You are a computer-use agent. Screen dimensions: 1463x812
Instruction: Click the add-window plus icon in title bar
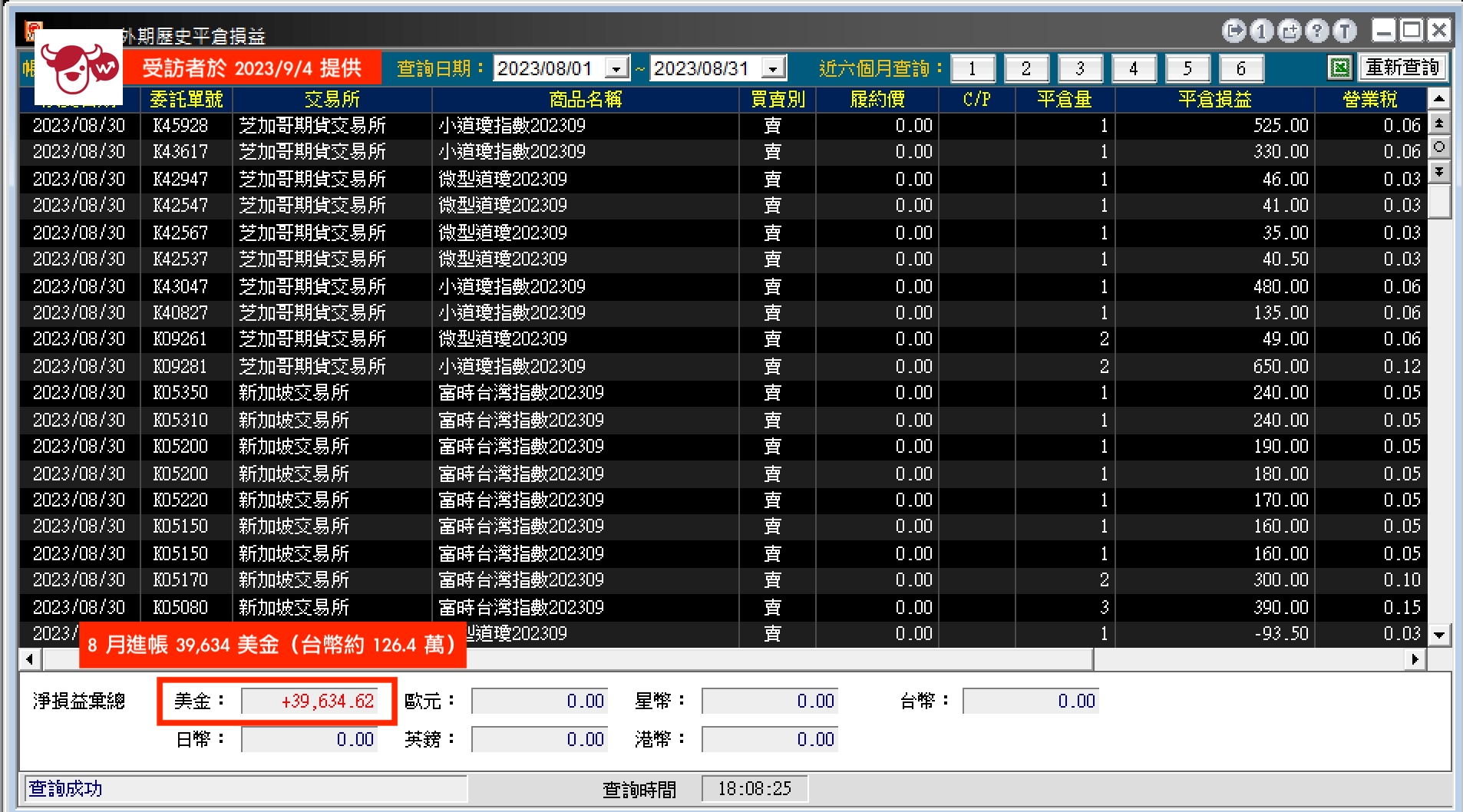(1290, 31)
